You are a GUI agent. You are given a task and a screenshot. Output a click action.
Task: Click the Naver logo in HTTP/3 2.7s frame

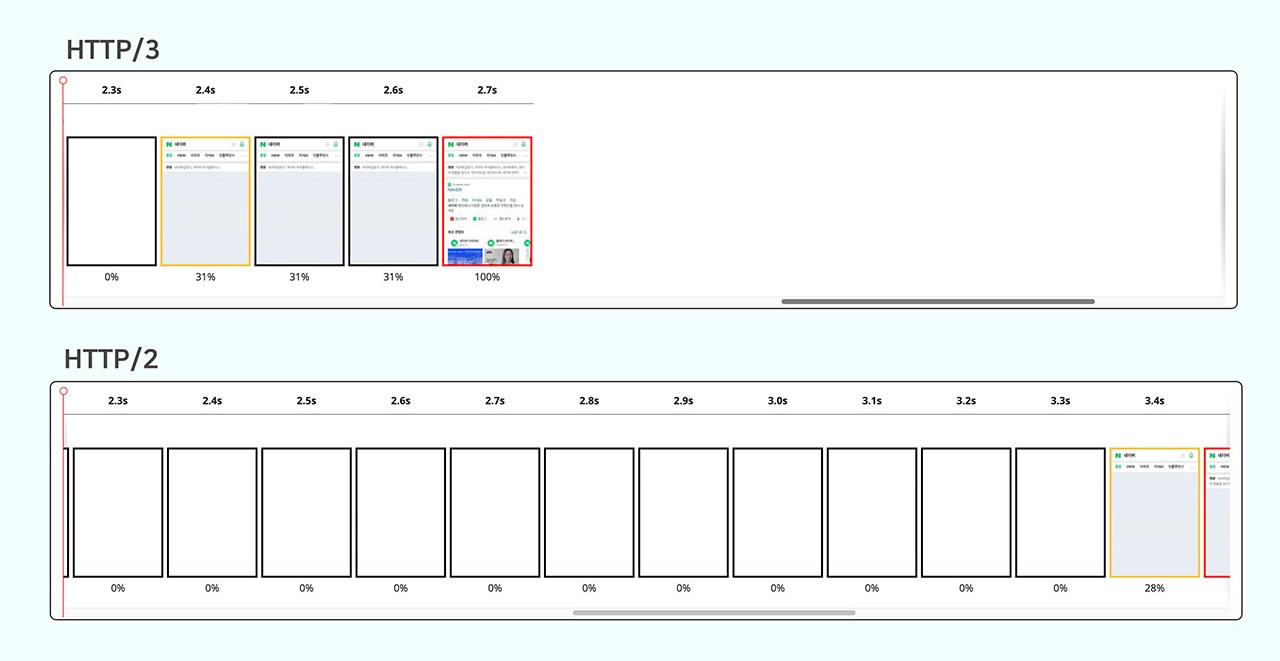pyautogui.click(x=452, y=144)
